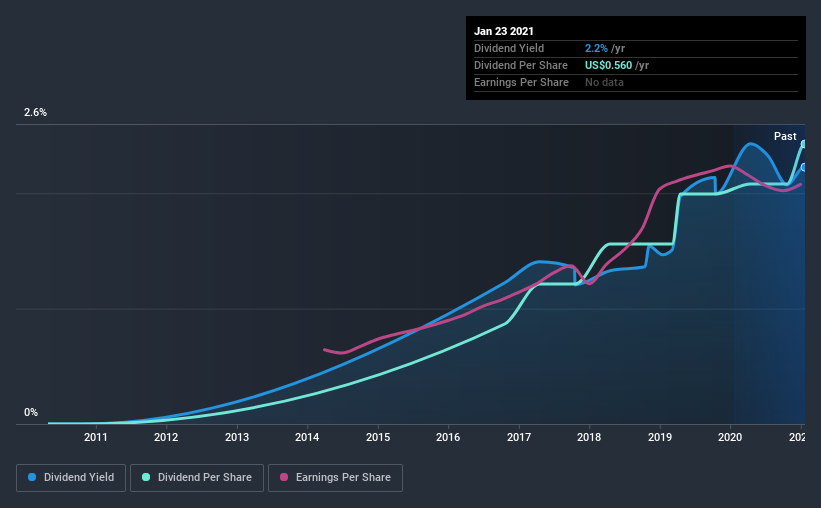Screen dimensions: 821x508
Task: Select the 2015 x-axis label
Action: click(x=378, y=437)
